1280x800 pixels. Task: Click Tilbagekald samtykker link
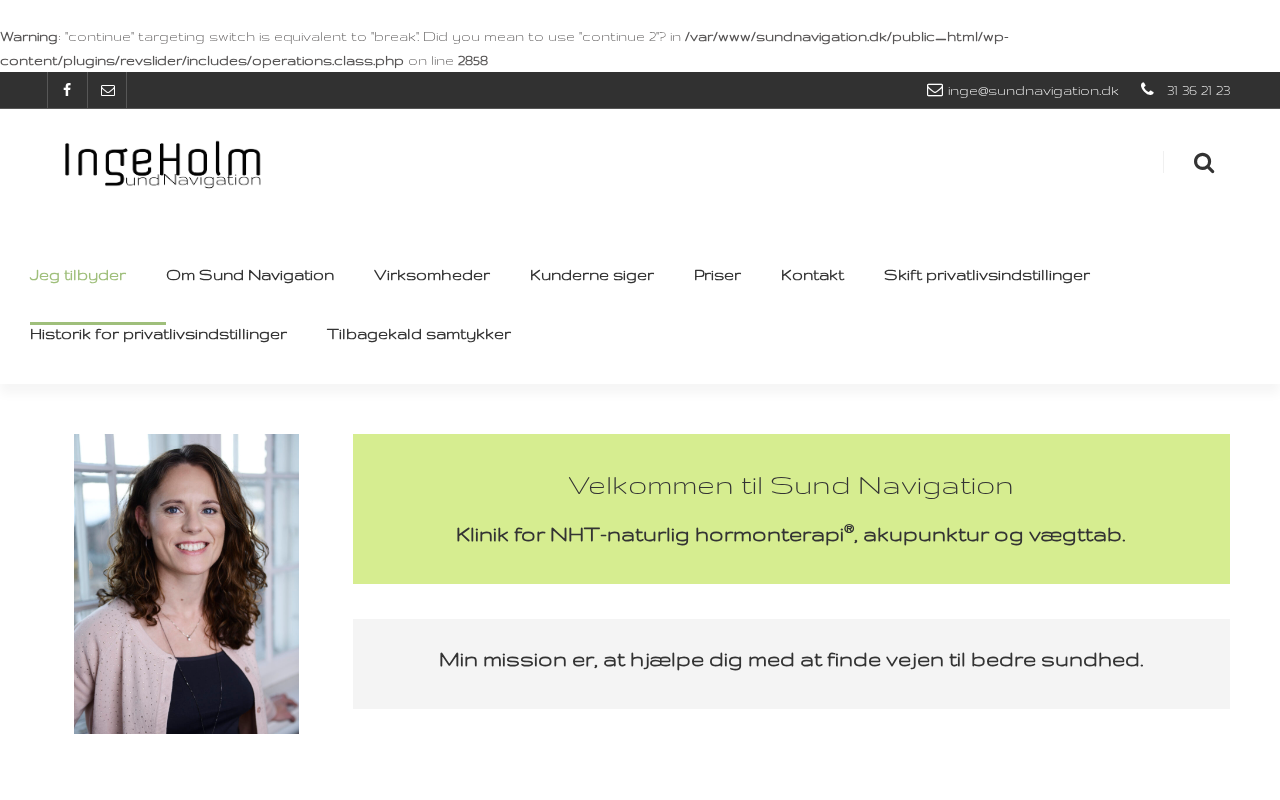click(x=419, y=334)
